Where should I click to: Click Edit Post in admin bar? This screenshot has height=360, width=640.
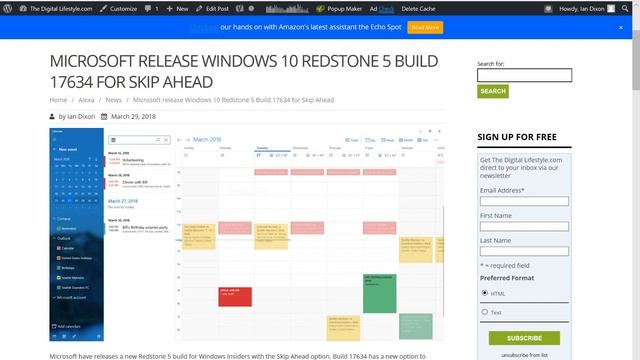[212, 9]
